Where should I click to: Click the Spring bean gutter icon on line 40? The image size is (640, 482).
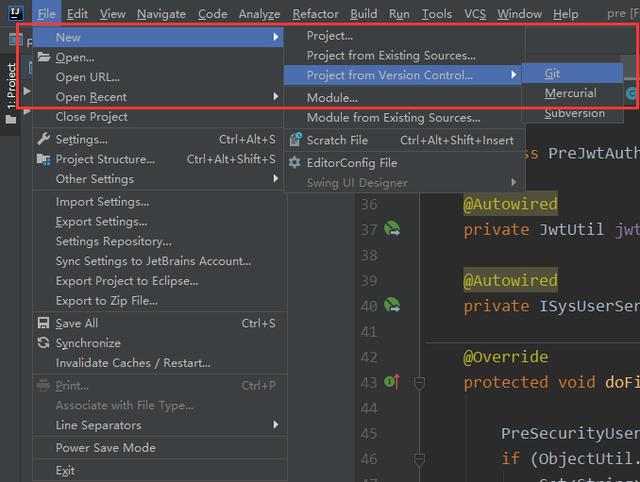392,305
